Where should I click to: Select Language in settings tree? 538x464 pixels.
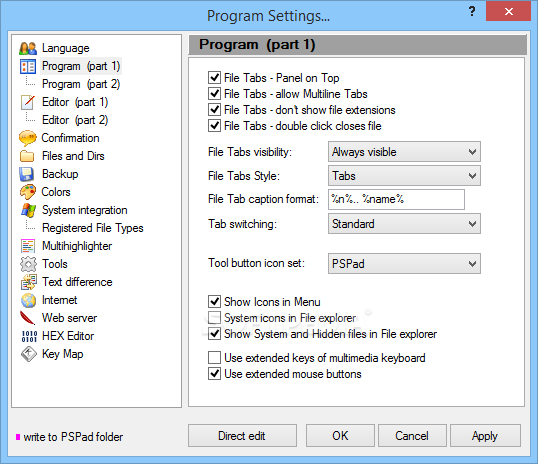coord(66,48)
